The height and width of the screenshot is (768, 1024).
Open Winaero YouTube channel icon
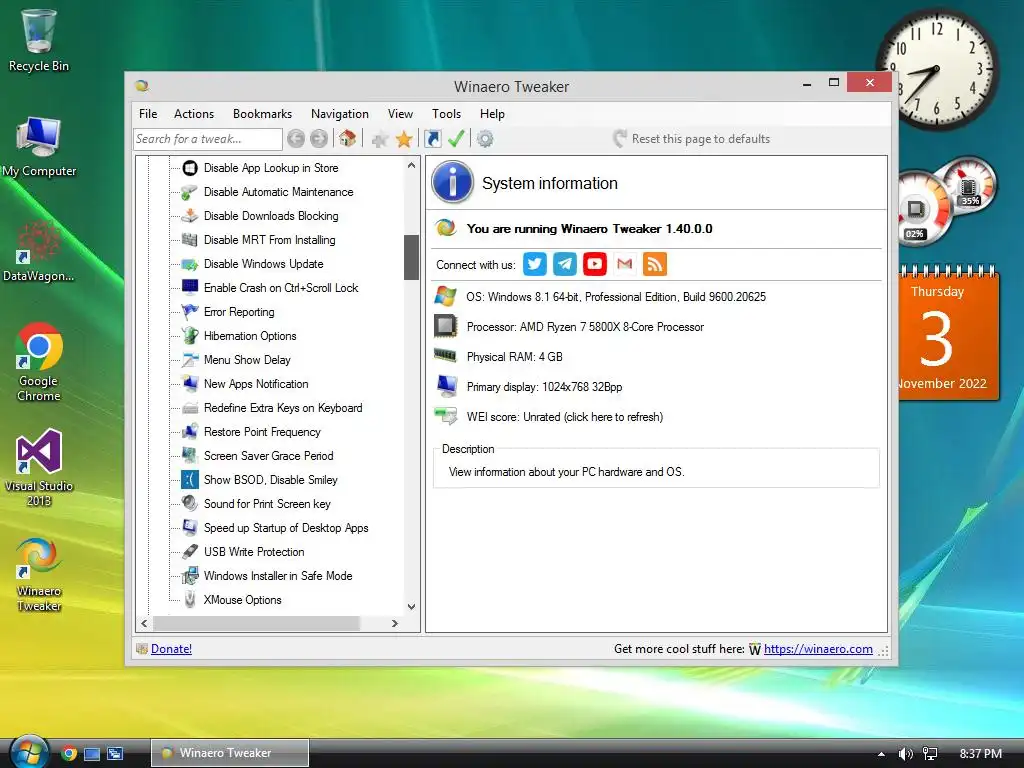[595, 264]
